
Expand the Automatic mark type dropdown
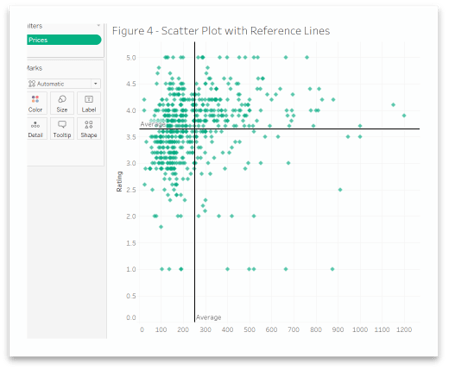coord(96,84)
